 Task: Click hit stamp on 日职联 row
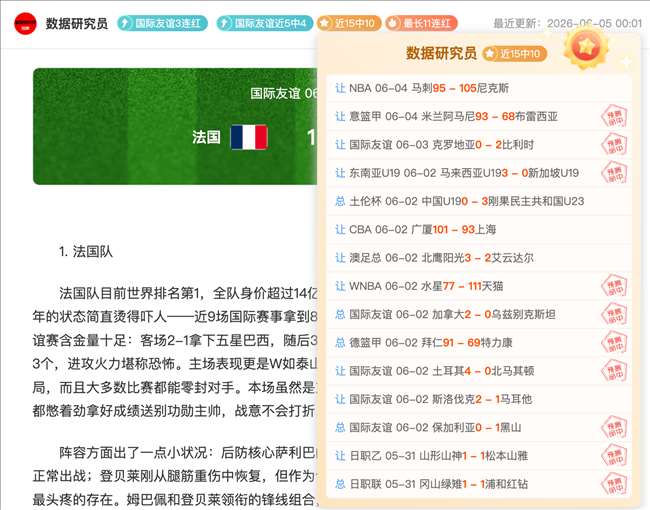[x=614, y=484]
